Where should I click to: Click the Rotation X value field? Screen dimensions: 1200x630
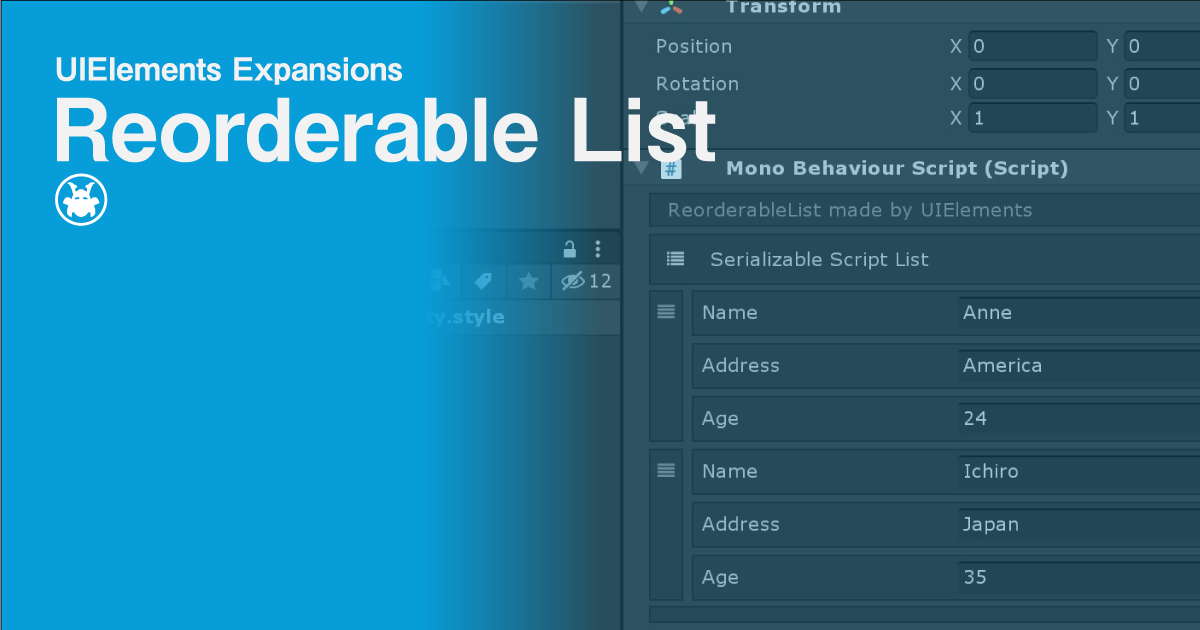pos(1031,84)
